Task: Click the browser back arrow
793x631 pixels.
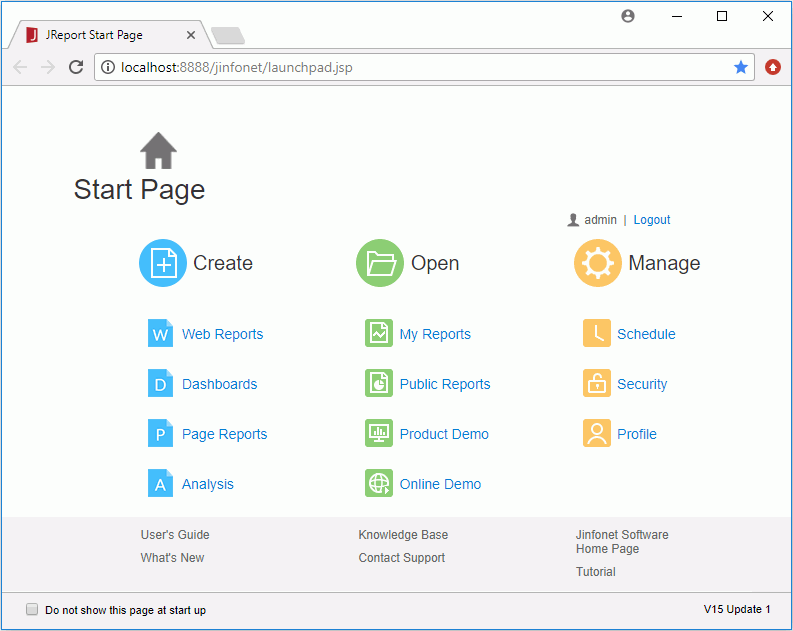Action: 20,67
